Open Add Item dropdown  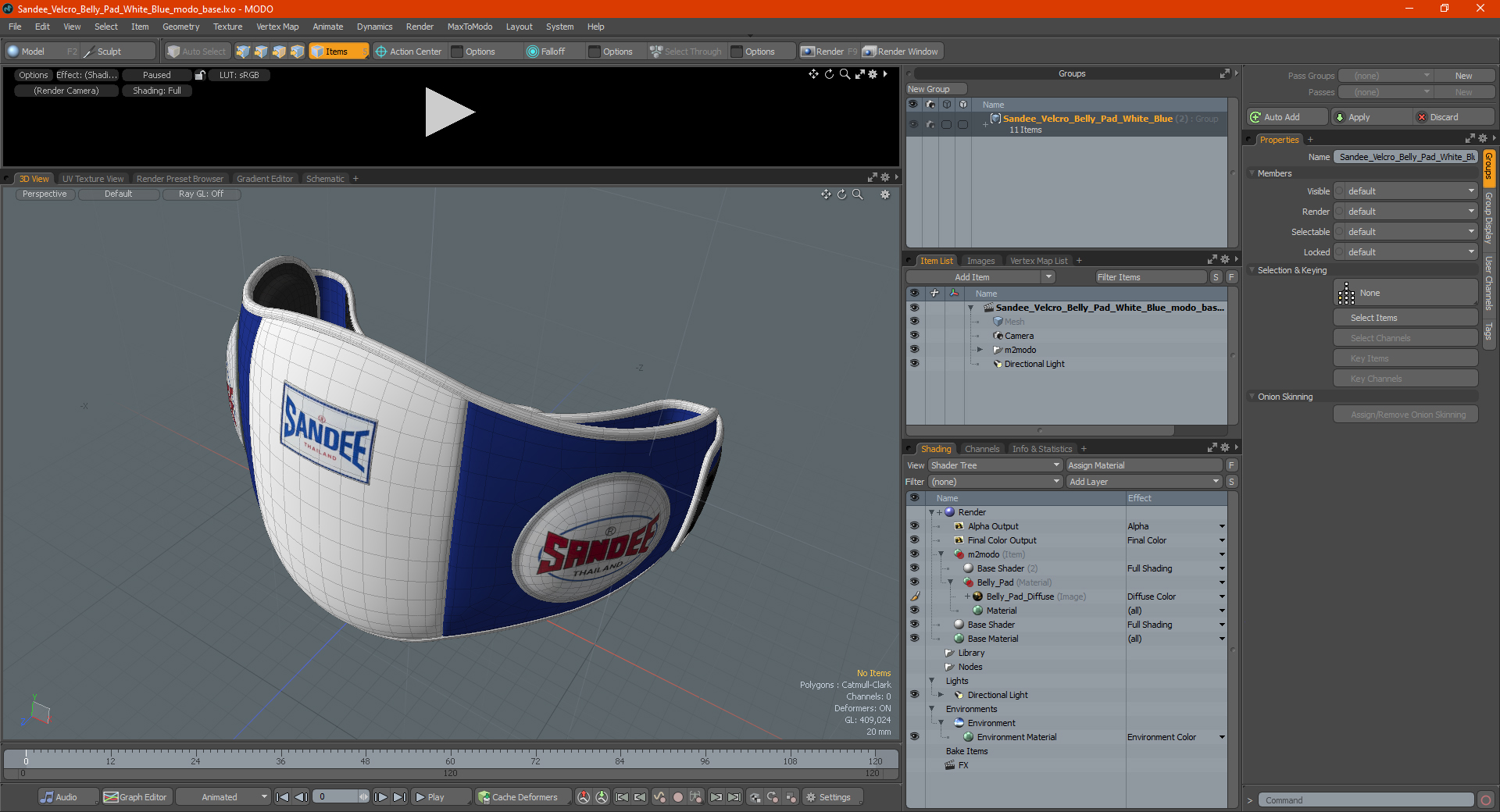tap(980, 277)
